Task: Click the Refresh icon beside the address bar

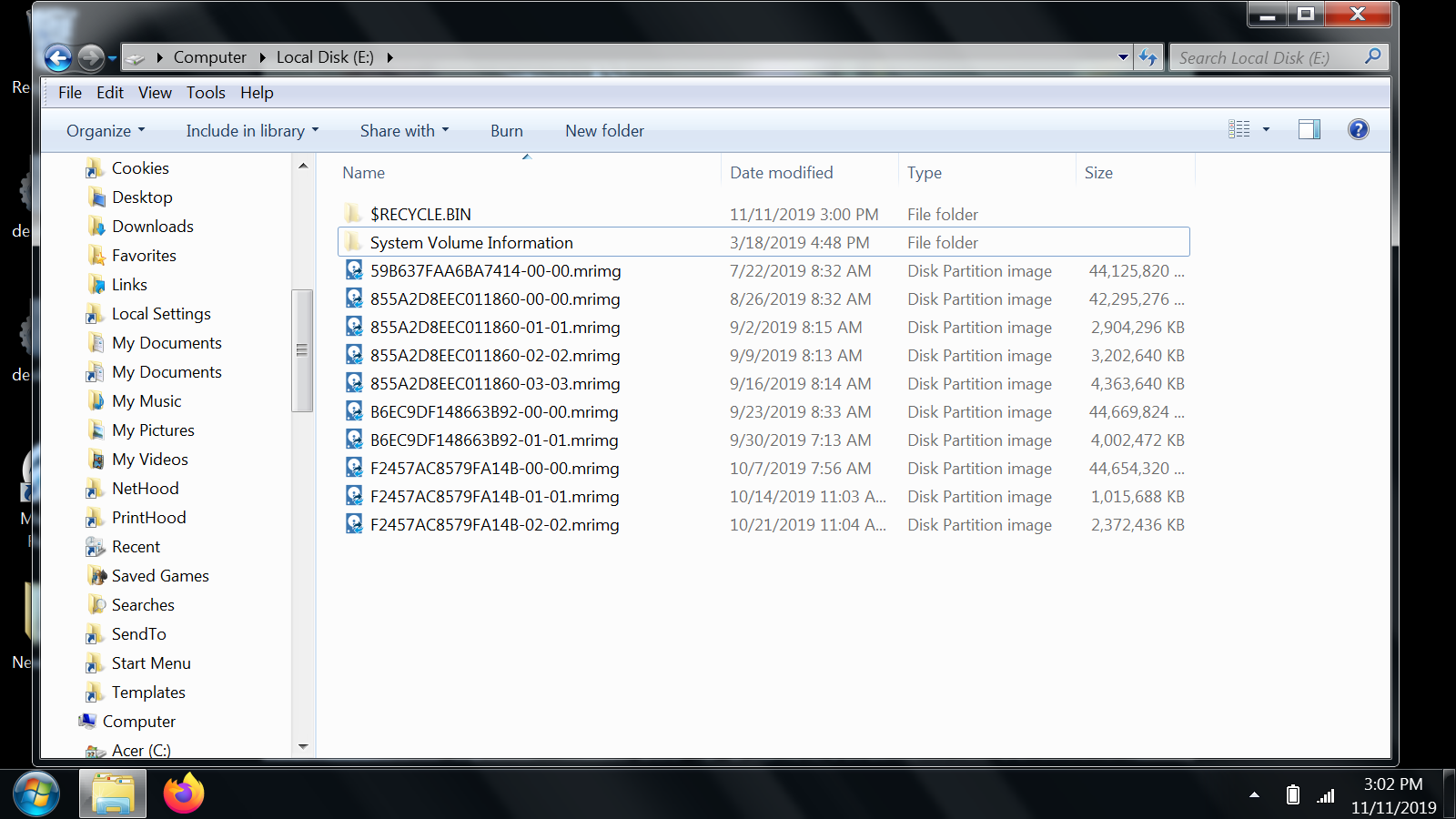Action: [1148, 57]
